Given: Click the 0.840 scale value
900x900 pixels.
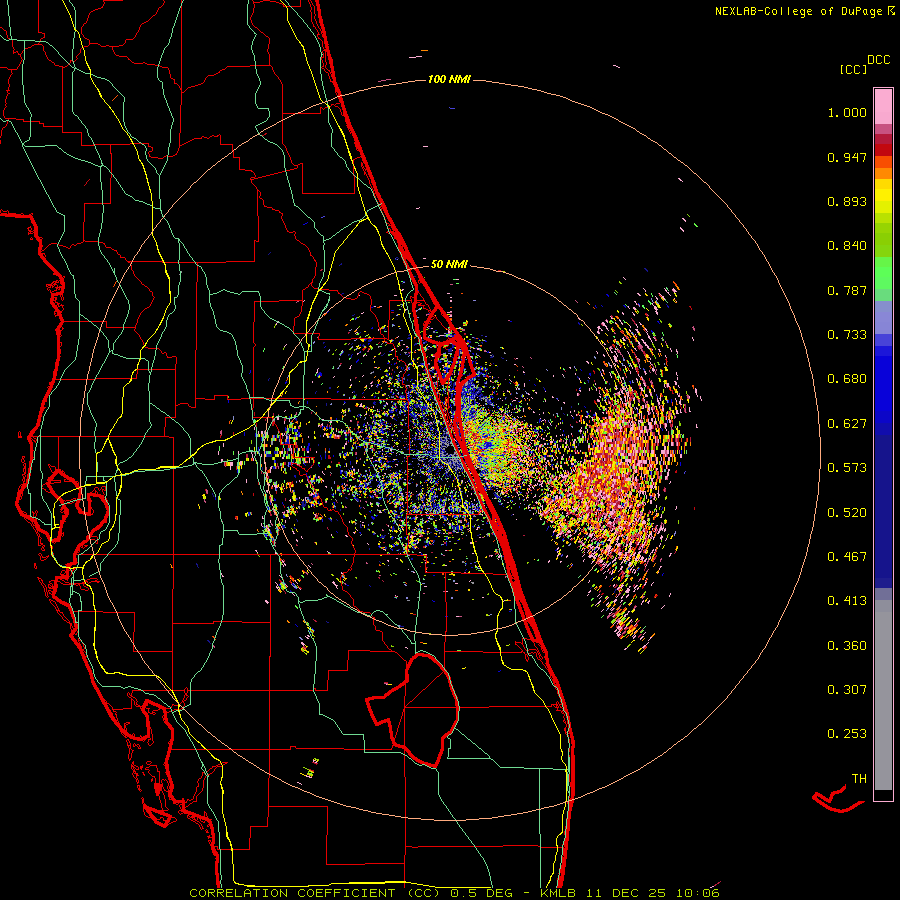Looking at the screenshot, I should click(x=847, y=246).
